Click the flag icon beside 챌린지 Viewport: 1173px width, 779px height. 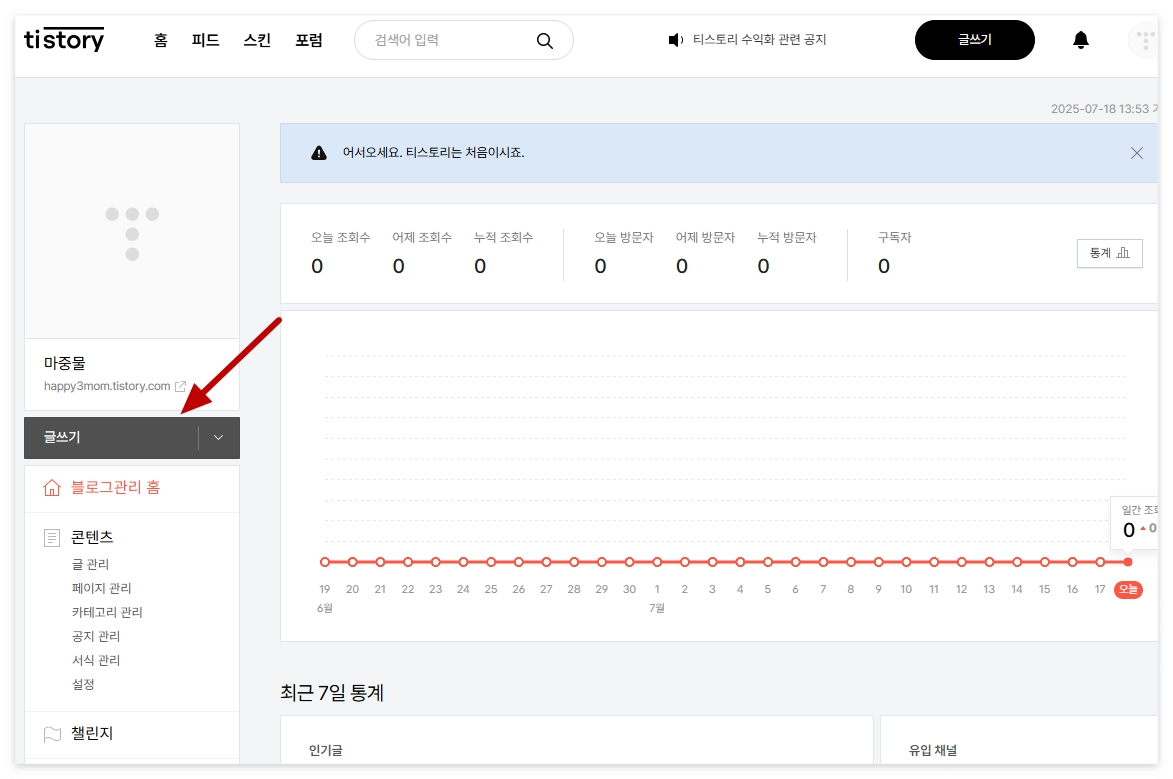[x=52, y=733]
